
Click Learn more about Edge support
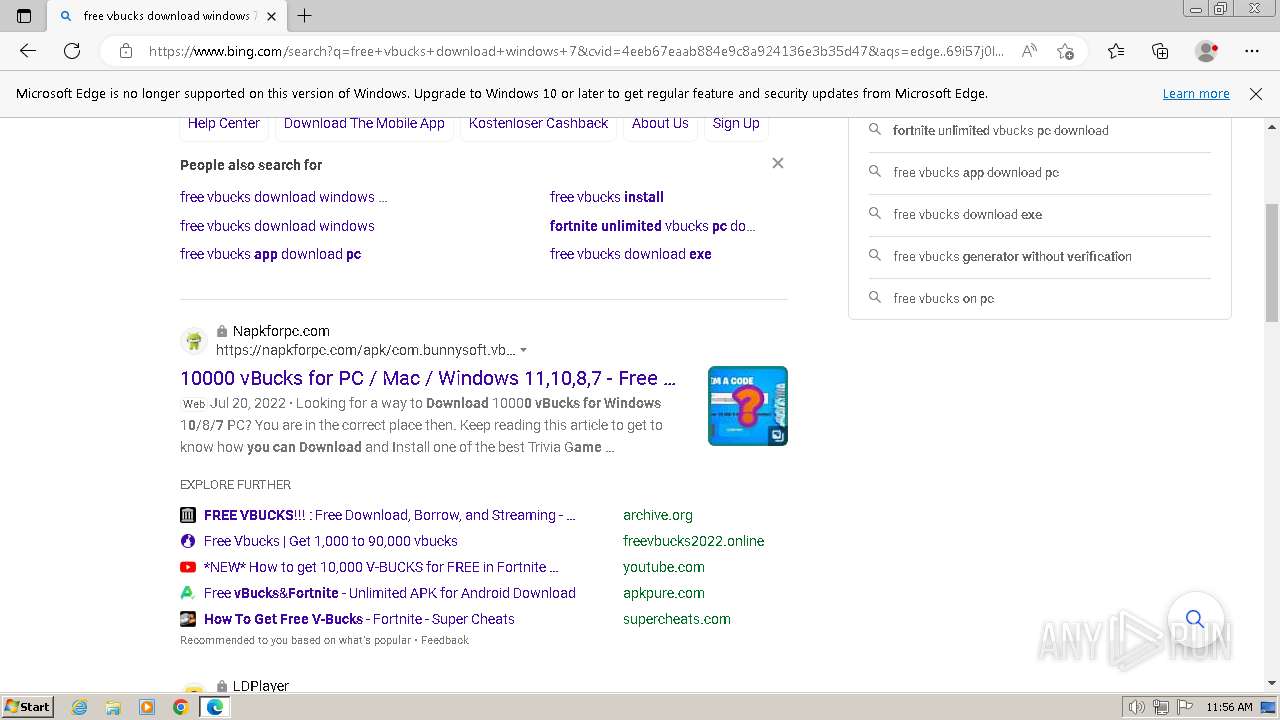[1196, 94]
